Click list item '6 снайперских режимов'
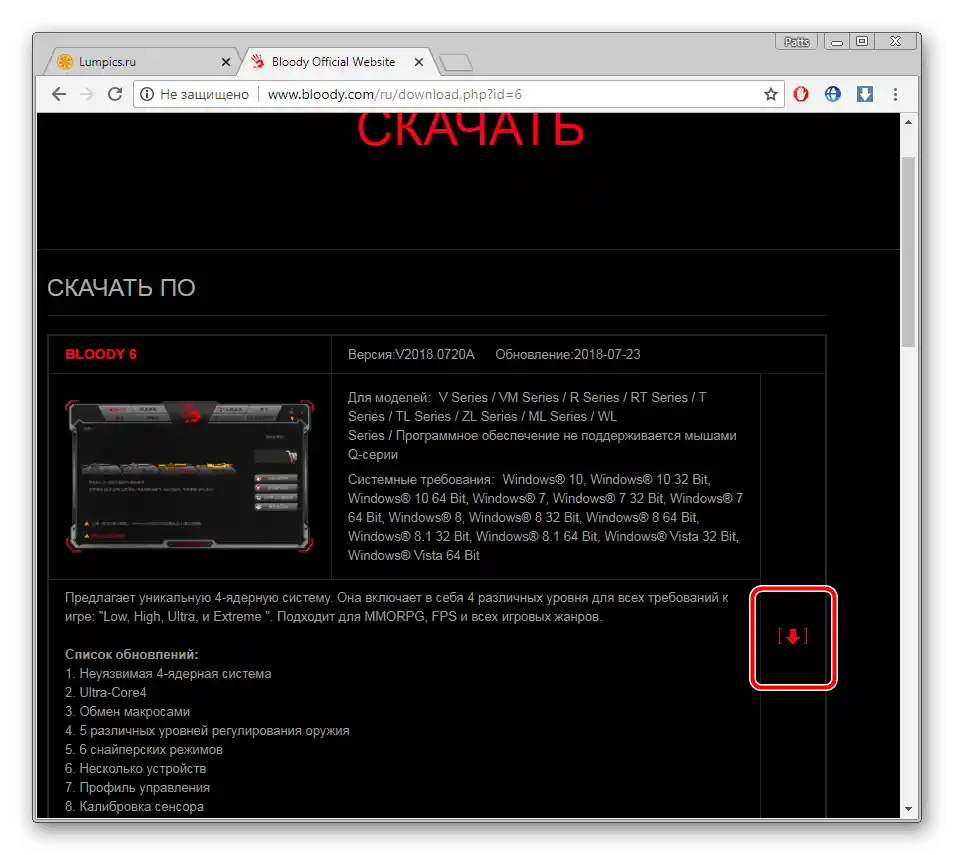954x855 pixels. click(x=151, y=750)
